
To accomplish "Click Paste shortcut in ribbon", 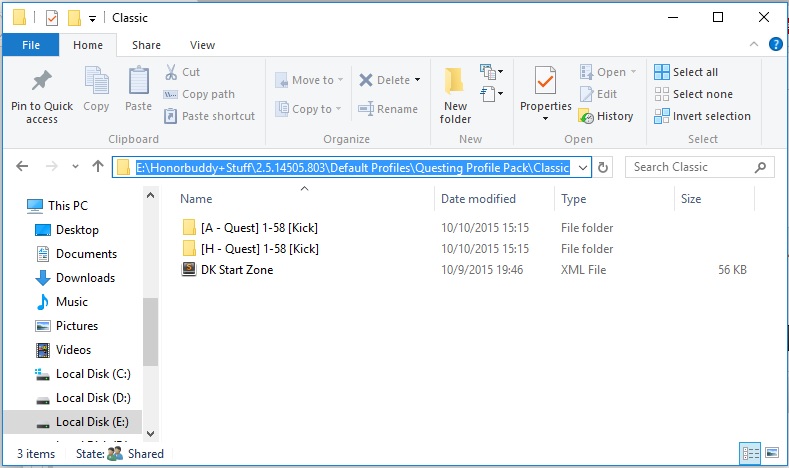I will click(x=209, y=116).
